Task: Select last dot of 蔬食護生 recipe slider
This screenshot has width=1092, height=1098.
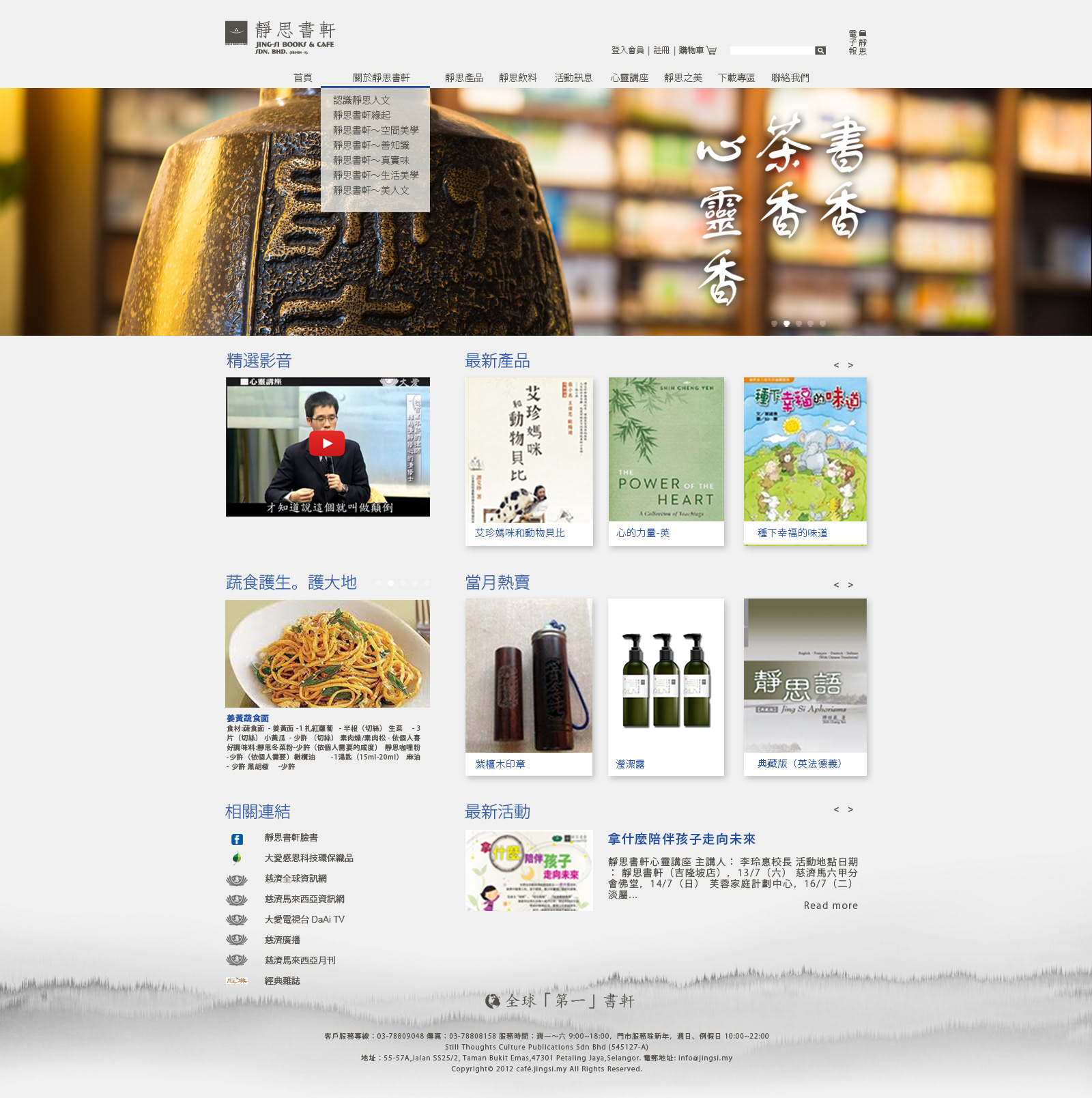Action: (x=427, y=583)
